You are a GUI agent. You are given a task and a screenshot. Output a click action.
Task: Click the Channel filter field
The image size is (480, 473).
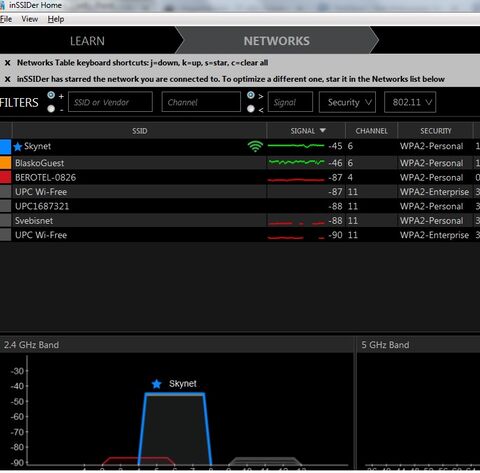tap(201, 102)
